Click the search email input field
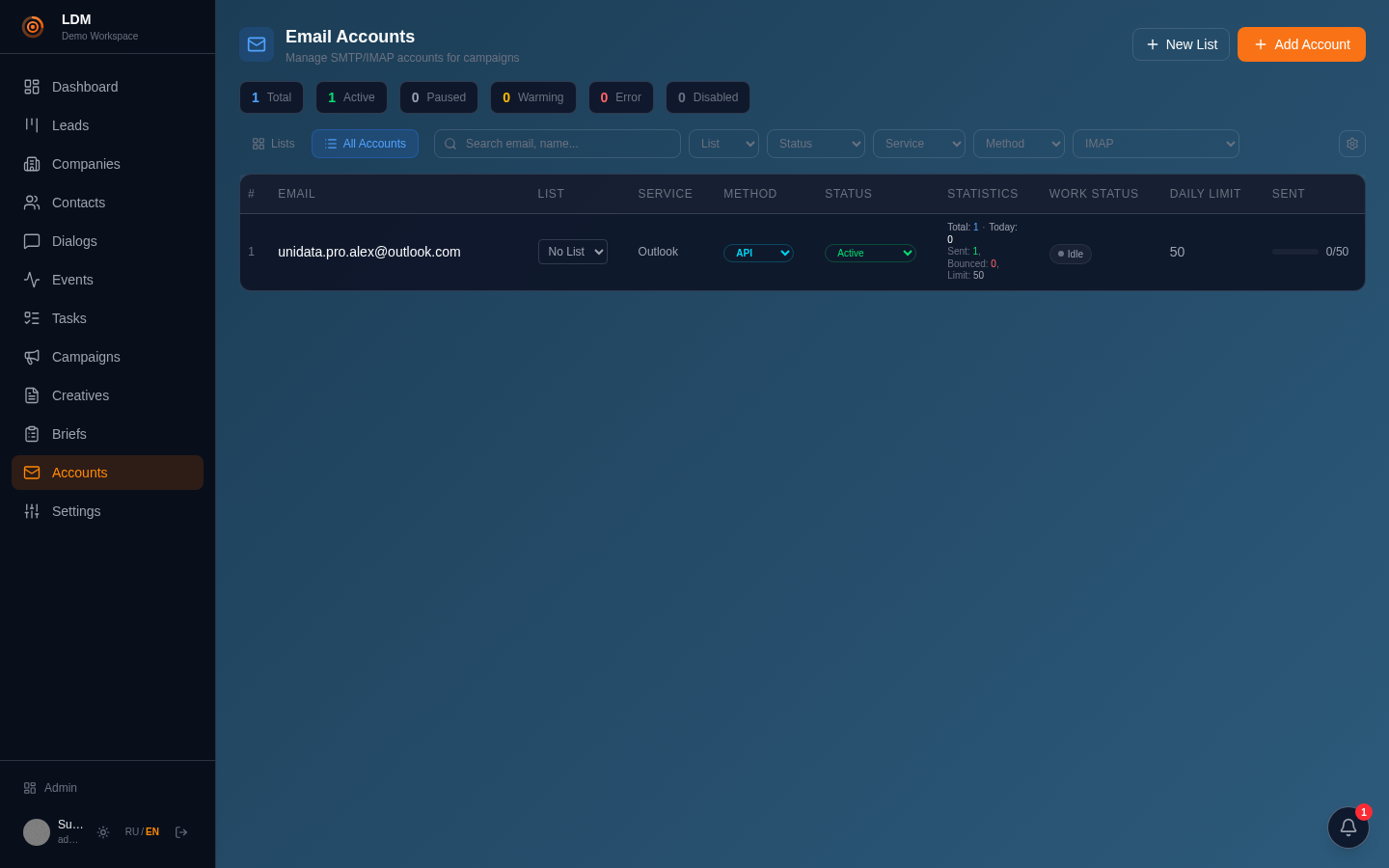 pos(558,144)
